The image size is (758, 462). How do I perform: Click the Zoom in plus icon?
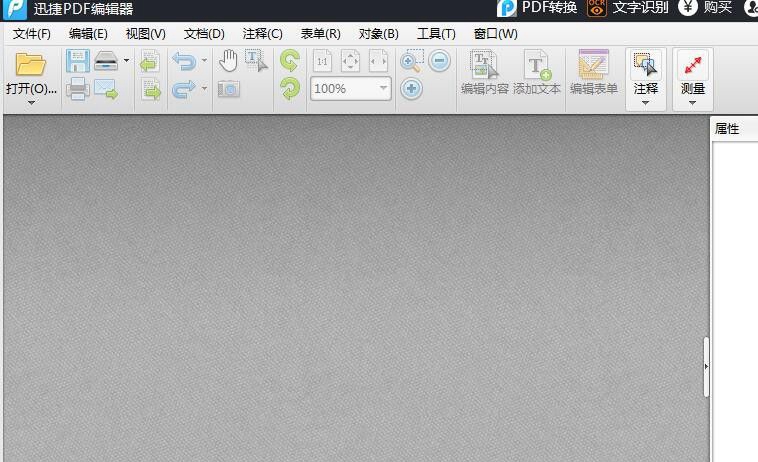pyautogui.click(x=411, y=89)
